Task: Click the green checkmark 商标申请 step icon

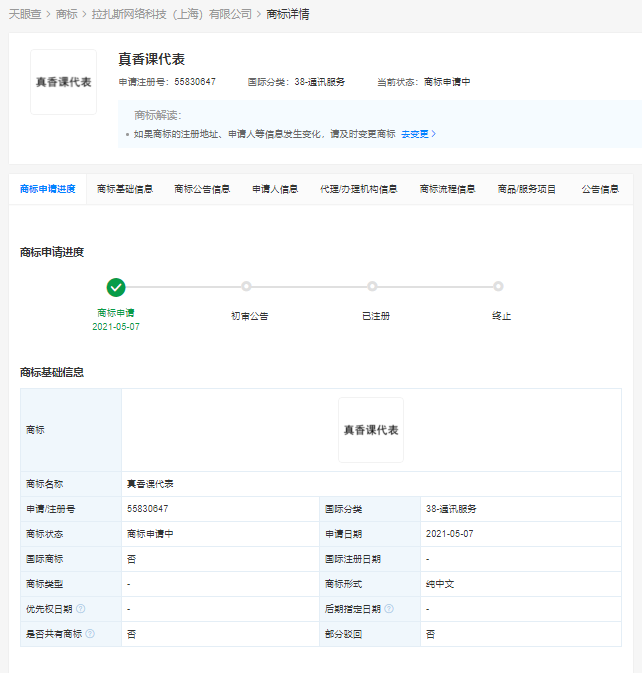Action: coord(116,287)
